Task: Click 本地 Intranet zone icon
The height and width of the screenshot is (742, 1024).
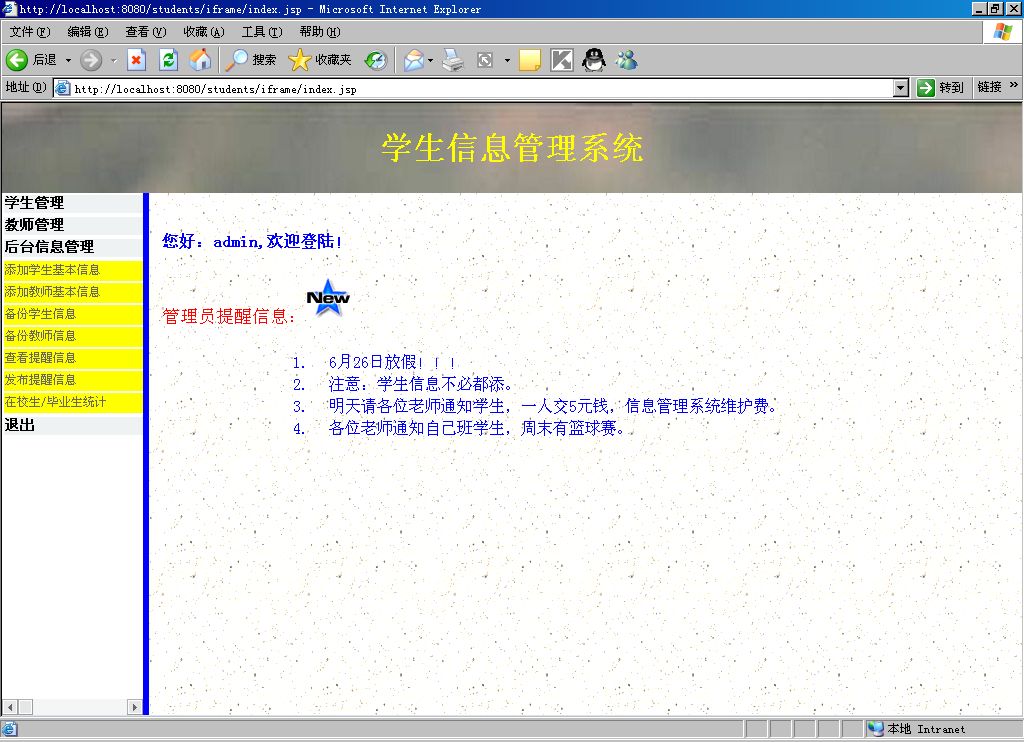Action: pyautogui.click(x=875, y=728)
